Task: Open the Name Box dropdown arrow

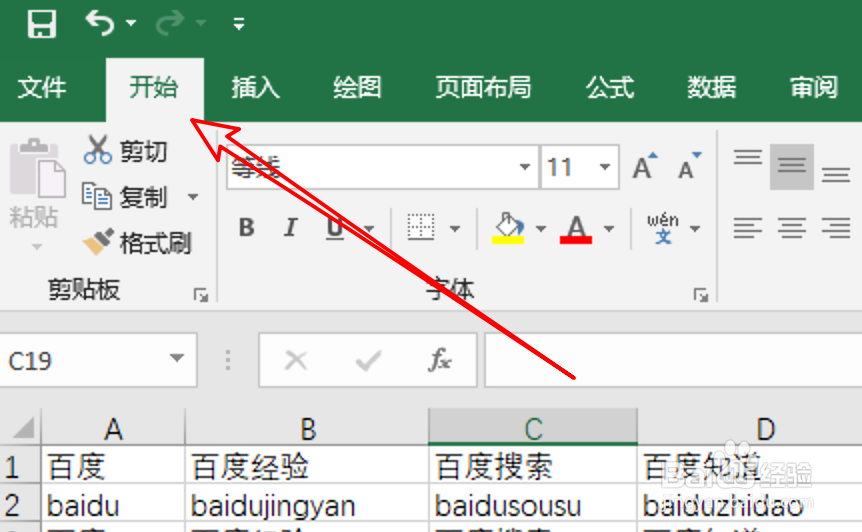Action: click(x=177, y=358)
